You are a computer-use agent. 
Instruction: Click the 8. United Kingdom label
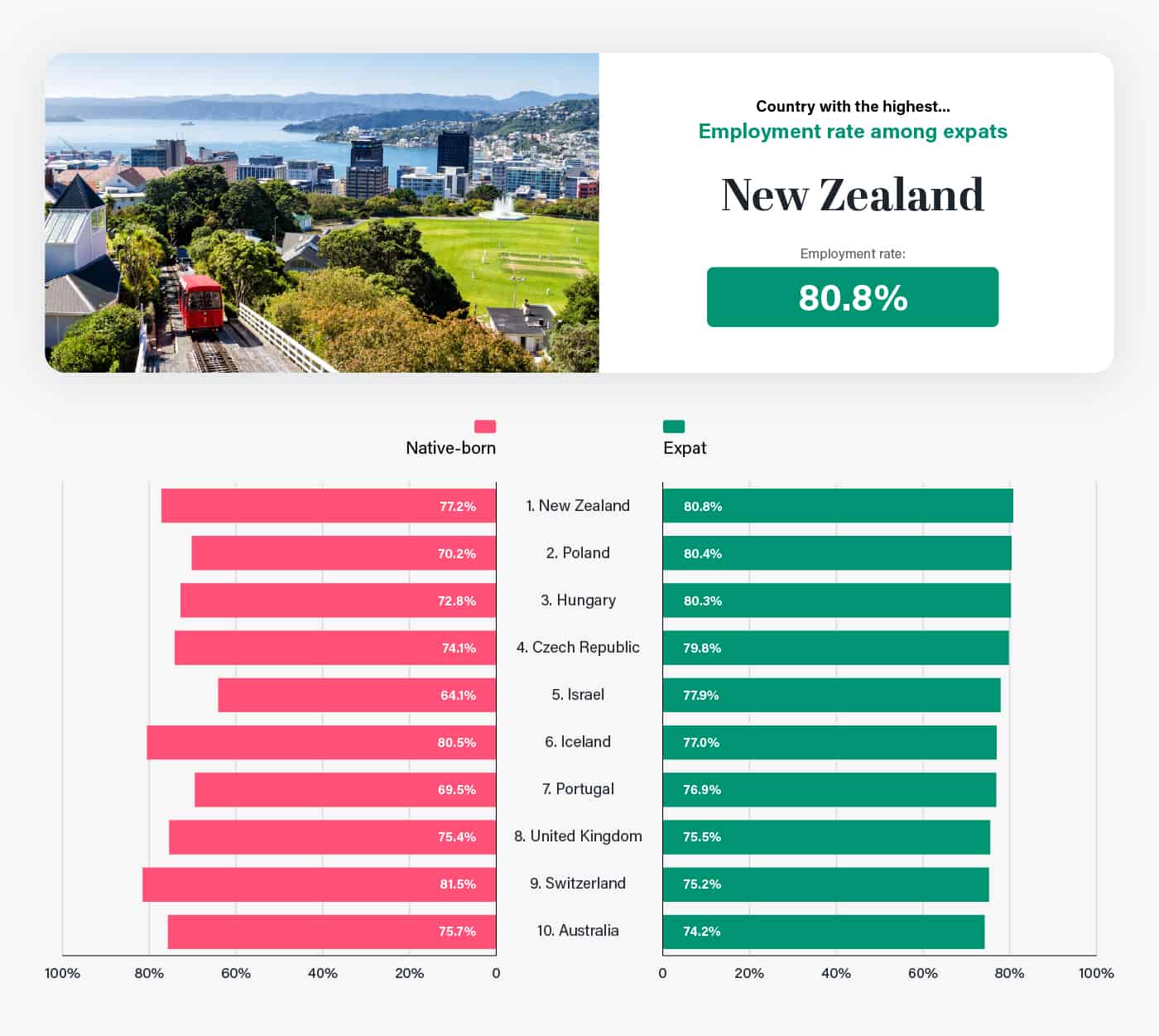click(578, 836)
